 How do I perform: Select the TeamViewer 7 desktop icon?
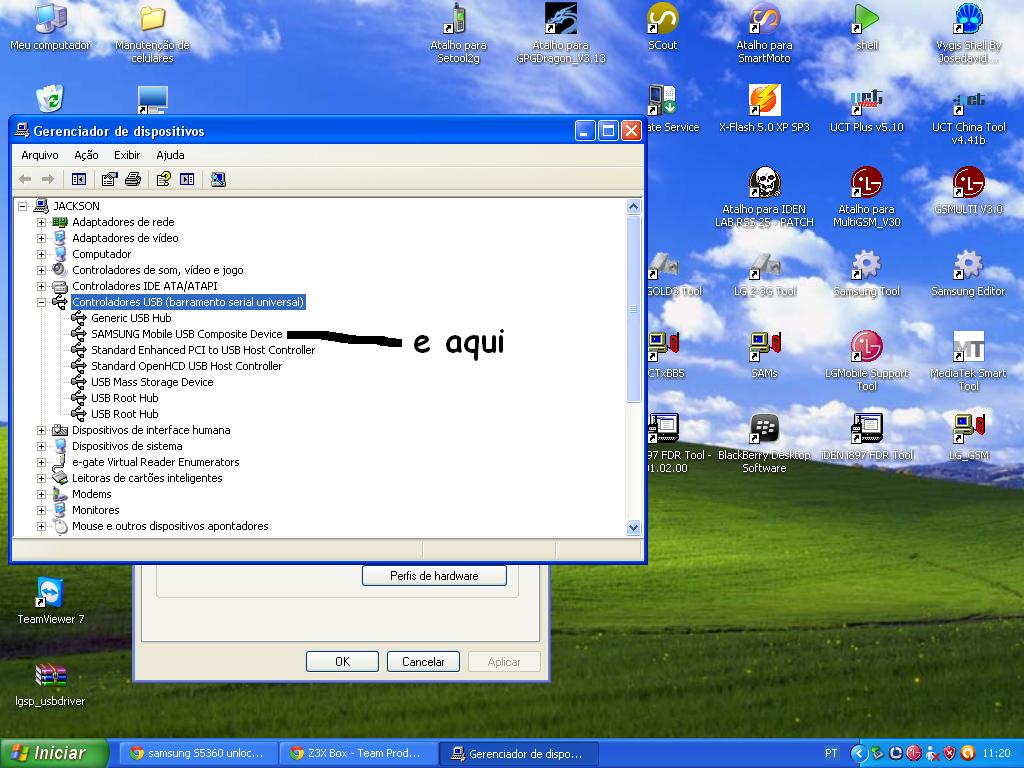(50, 601)
